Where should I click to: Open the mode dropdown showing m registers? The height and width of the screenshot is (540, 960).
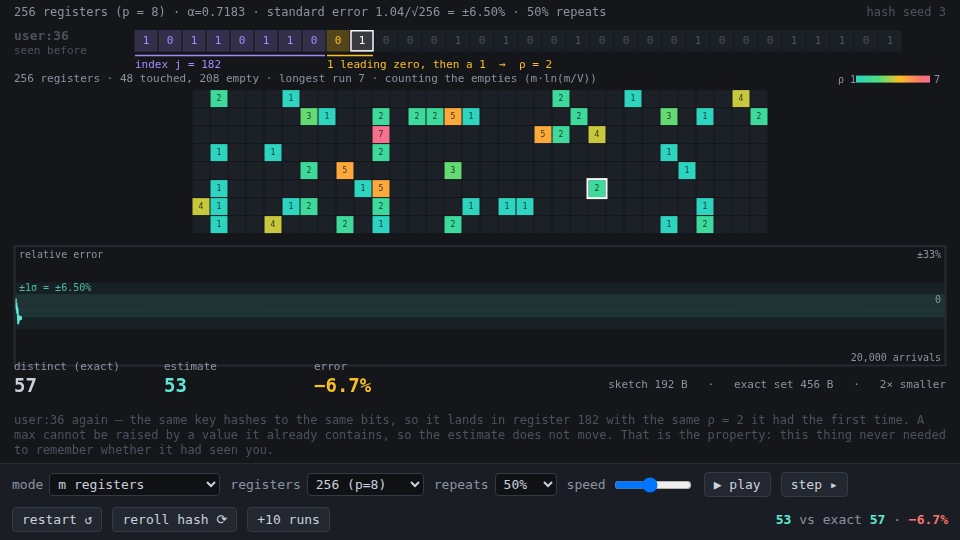point(134,484)
